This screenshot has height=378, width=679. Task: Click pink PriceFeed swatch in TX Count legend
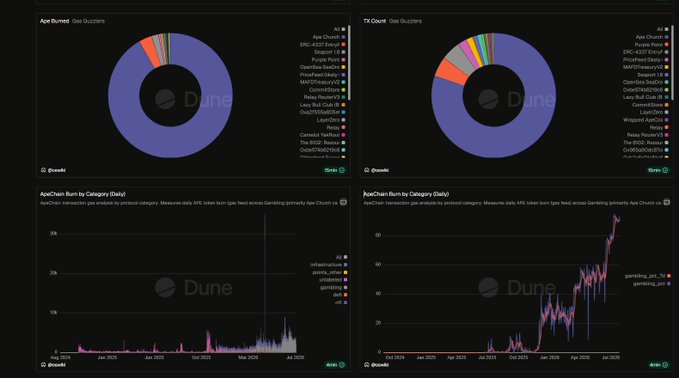667,60
